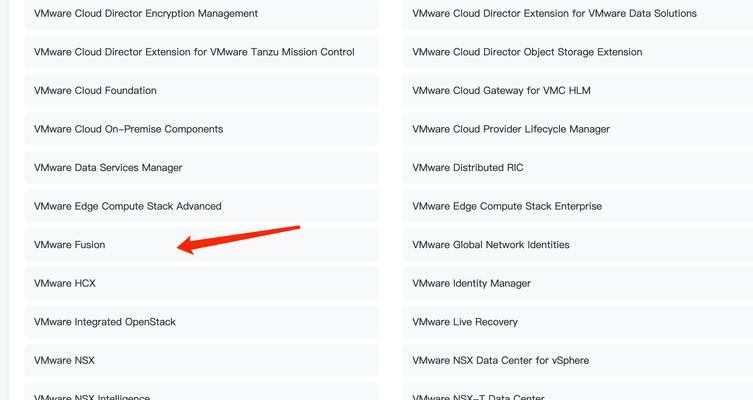753x400 pixels.
Task: Open the VMware Fusion product link
Action: pyautogui.click(x=201, y=245)
